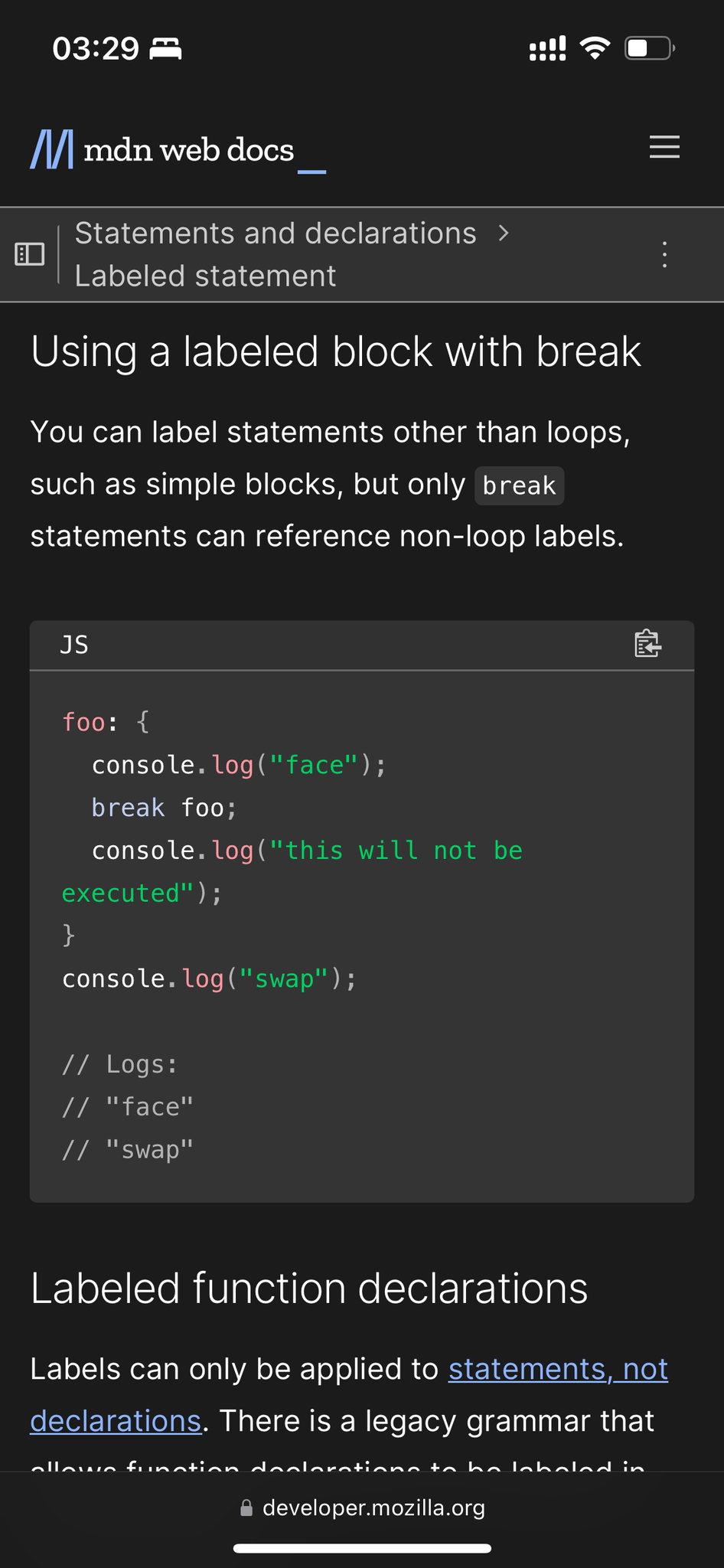Copy the JS code to clipboard

pos(647,644)
